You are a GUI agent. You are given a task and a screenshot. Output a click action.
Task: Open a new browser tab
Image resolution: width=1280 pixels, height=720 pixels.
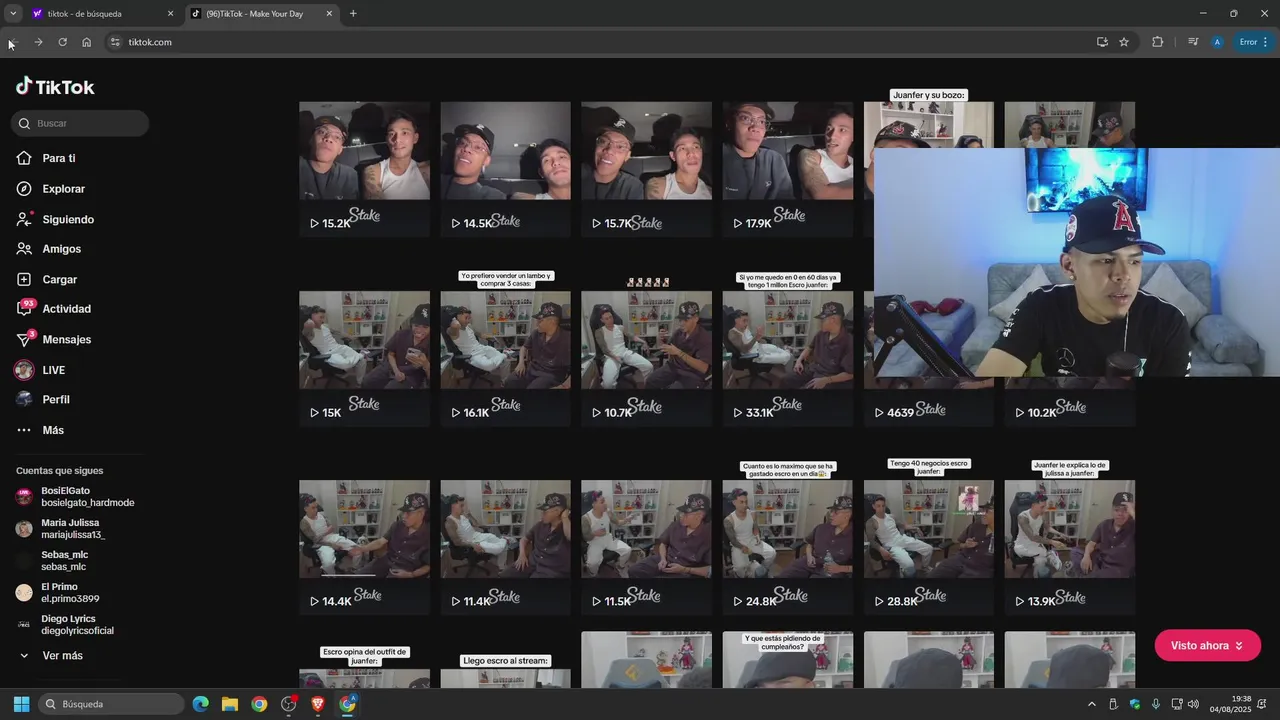353,14
